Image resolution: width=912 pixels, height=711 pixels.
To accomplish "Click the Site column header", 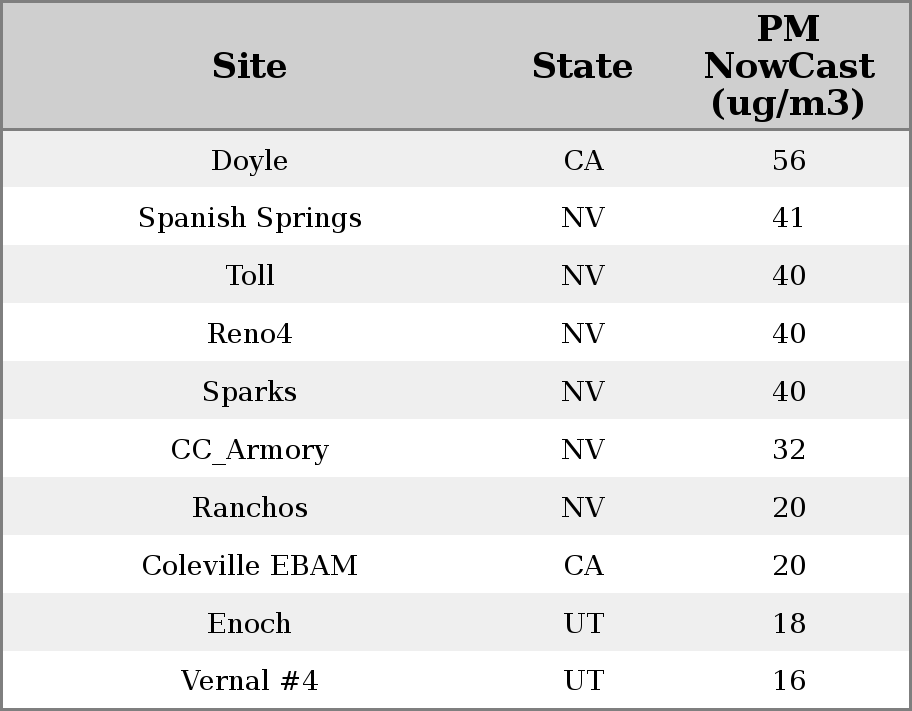I will click(x=249, y=67).
